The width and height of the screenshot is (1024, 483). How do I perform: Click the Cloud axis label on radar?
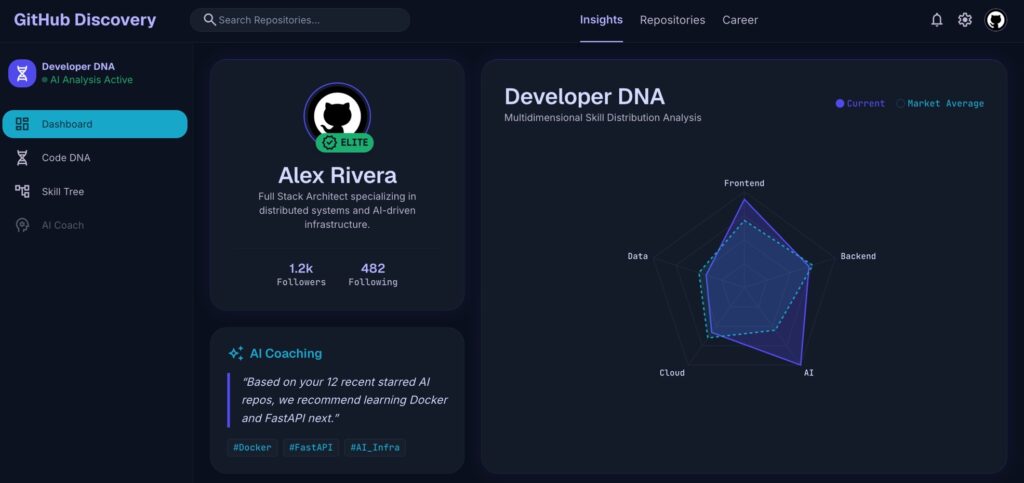(x=672, y=373)
